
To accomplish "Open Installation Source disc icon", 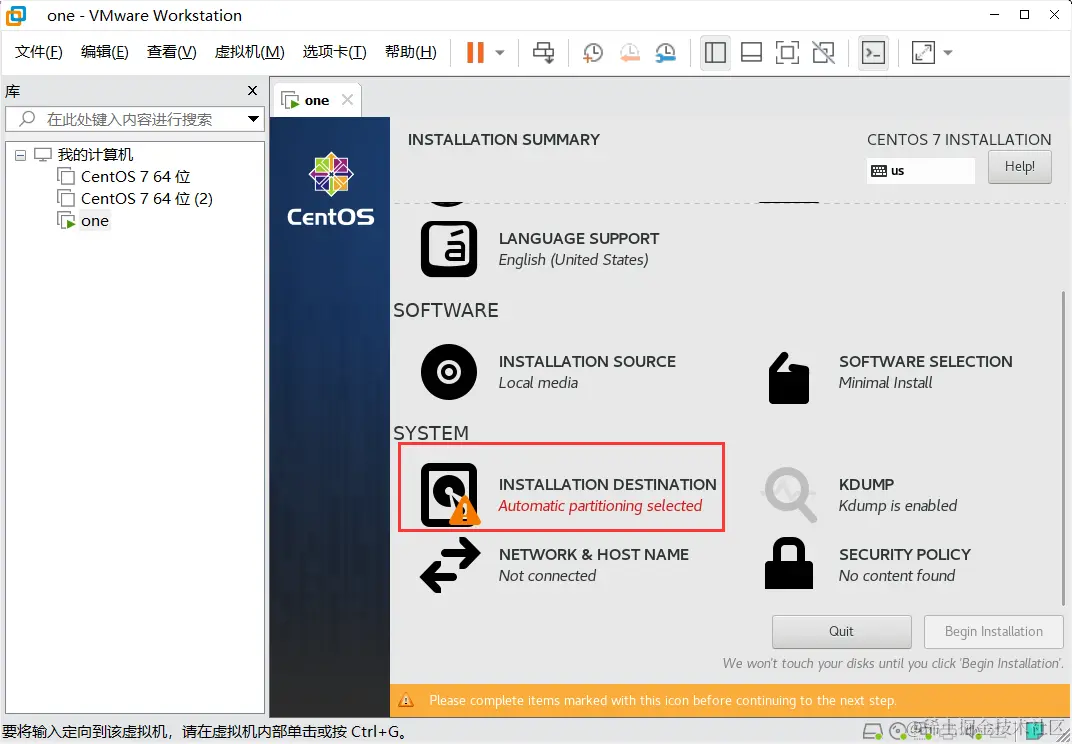I will [x=448, y=372].
